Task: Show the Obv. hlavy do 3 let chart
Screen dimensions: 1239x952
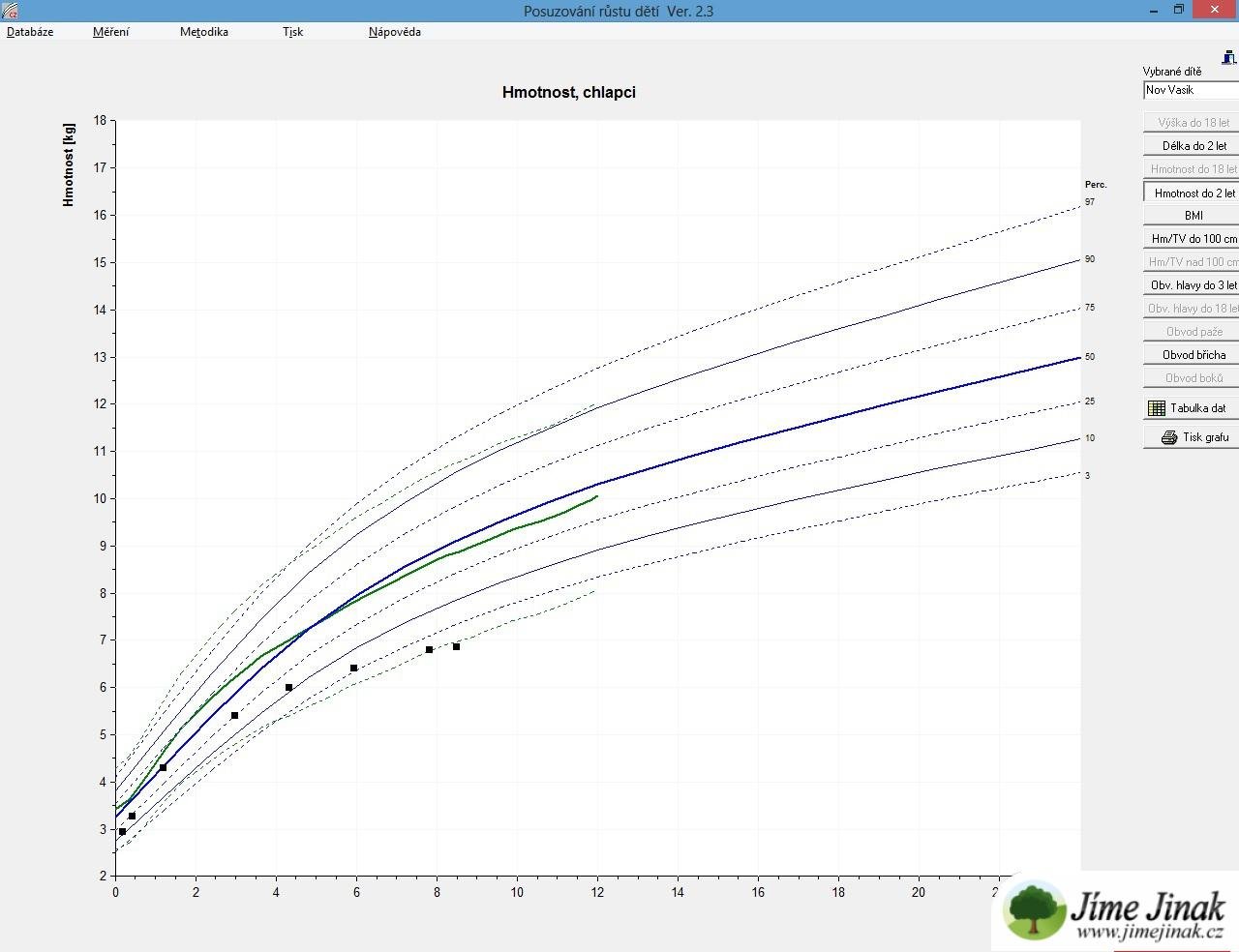Action: (x=1193, y=285)
